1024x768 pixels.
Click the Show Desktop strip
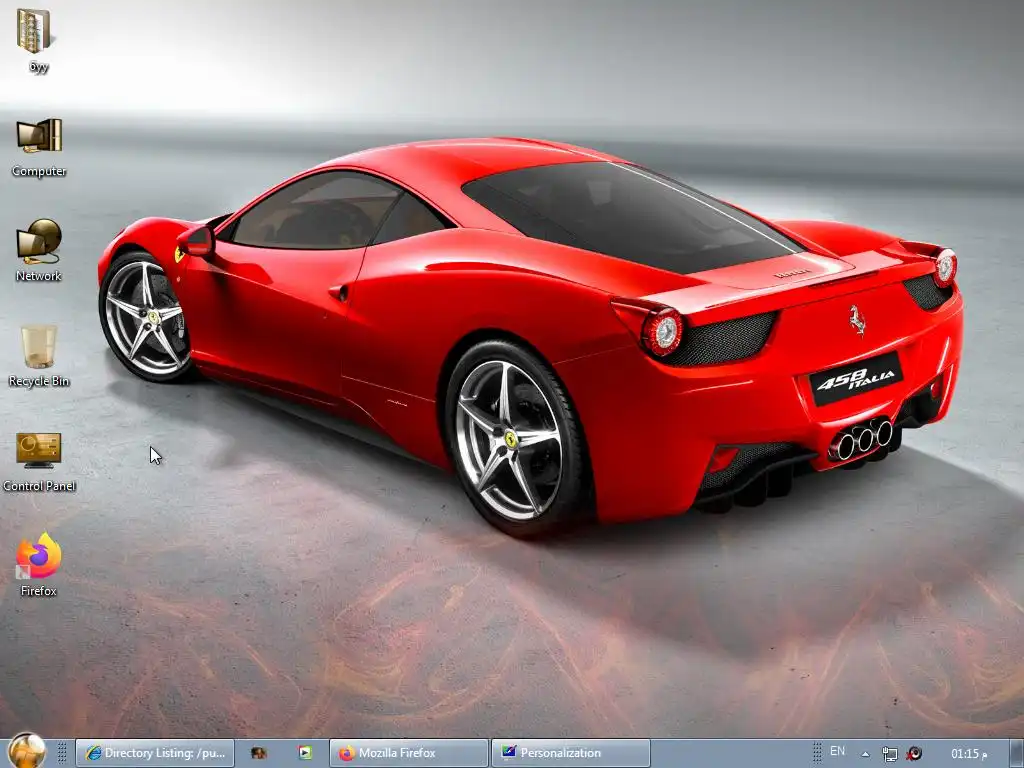(1017, 754)
